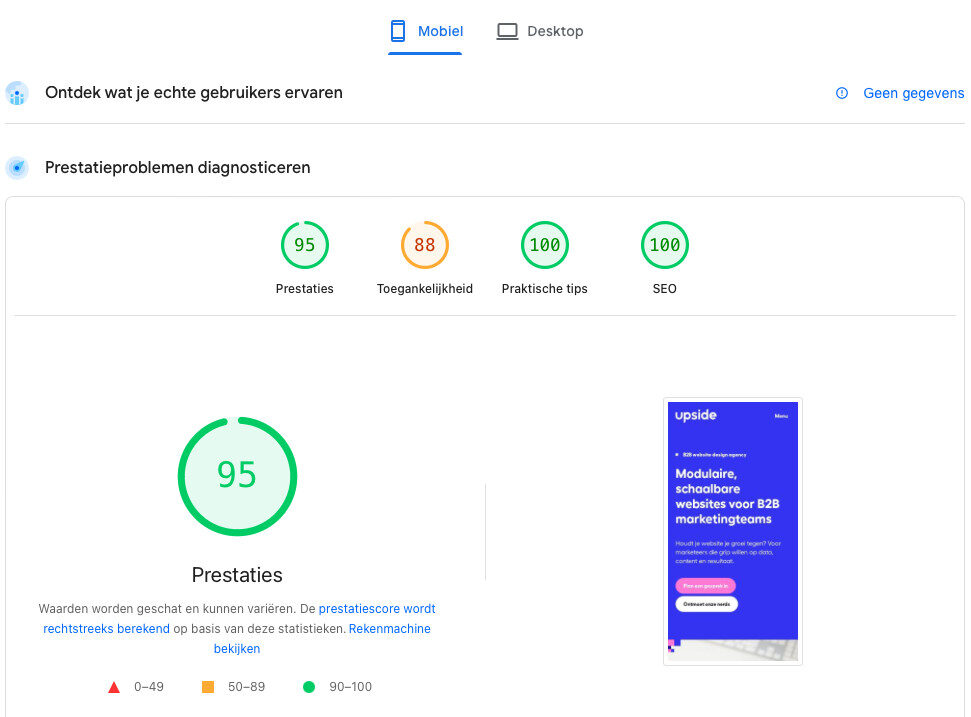Click the info icon next to Geen gegevens

coord(841,93)
